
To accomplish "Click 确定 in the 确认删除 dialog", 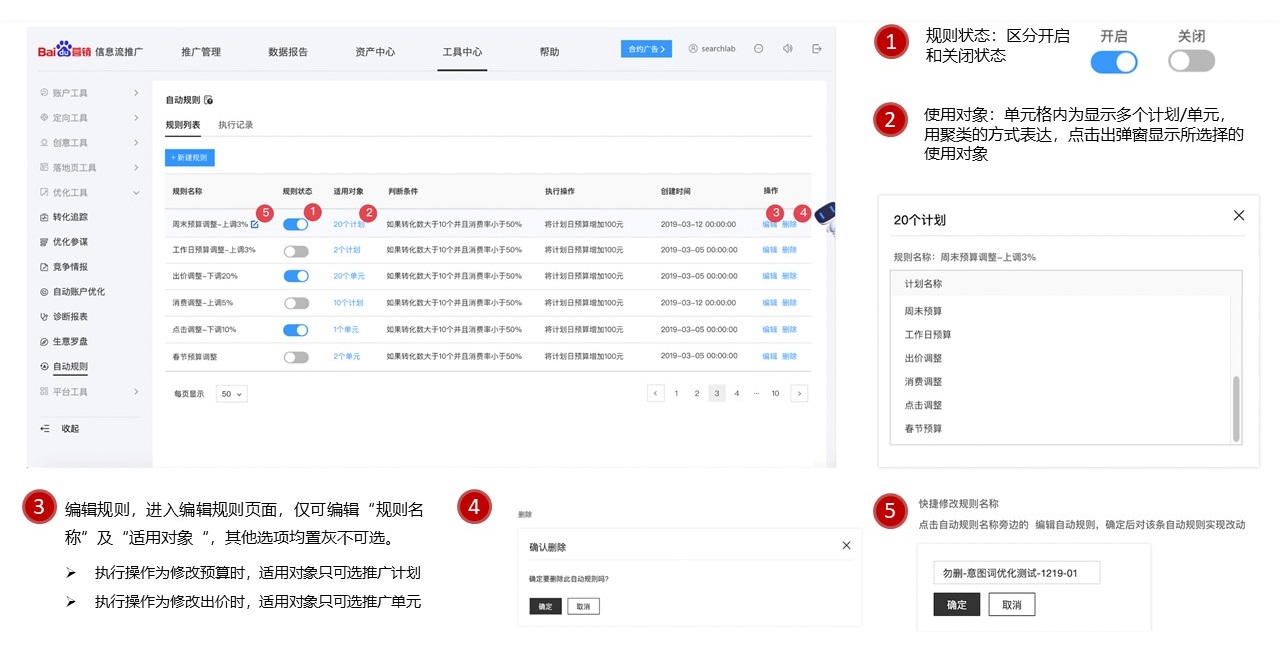I will click(x=545, y=606).
